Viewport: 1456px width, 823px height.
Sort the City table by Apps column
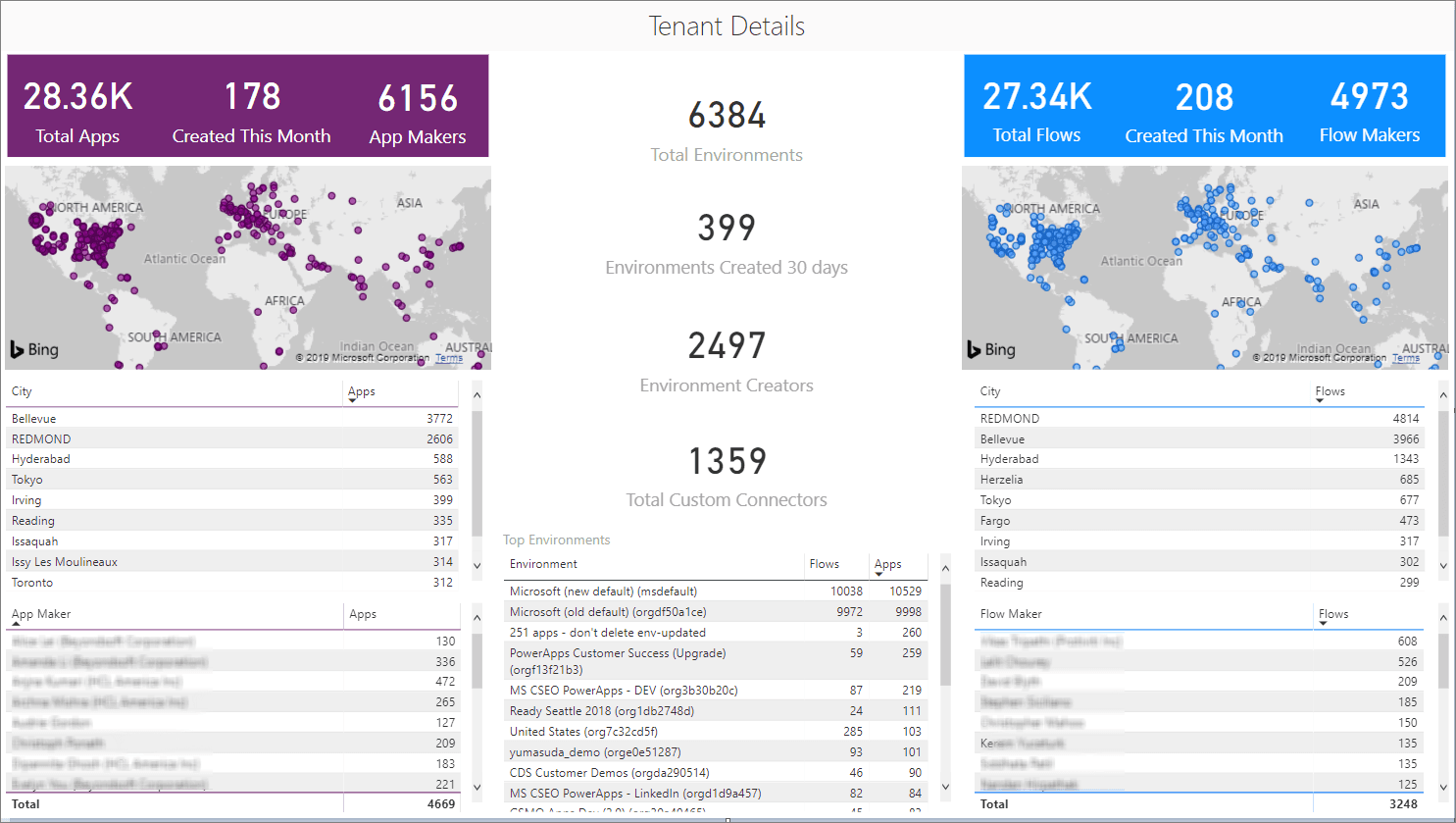(x=361, y=391)
